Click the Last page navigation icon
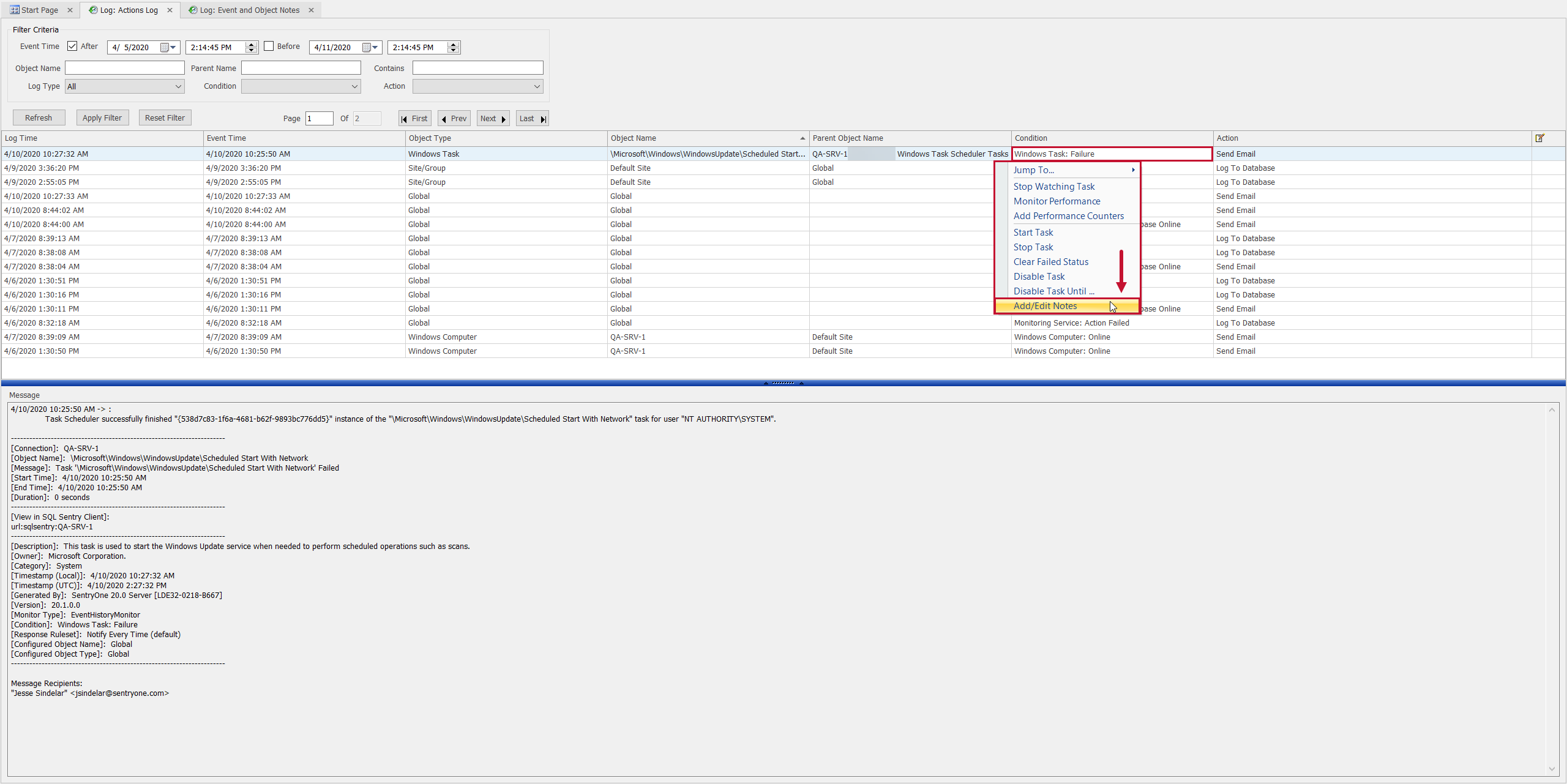Screen dimensions: 1567x784 click(x=543, y=118)
